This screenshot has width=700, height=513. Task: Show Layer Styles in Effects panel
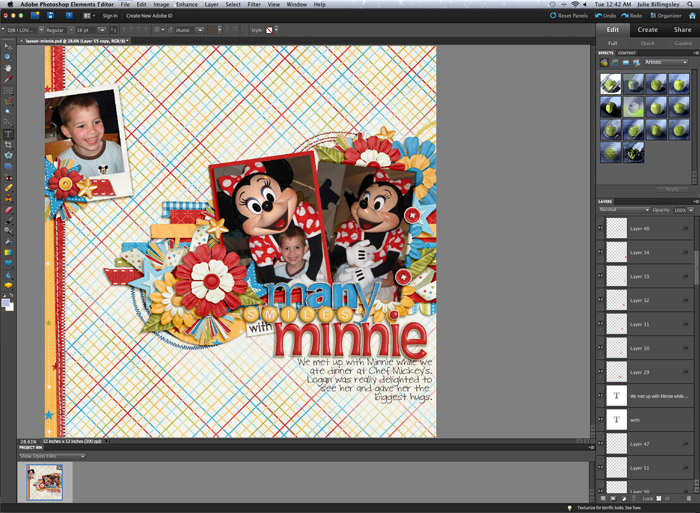pyautogui.click(x=615, y=63)
